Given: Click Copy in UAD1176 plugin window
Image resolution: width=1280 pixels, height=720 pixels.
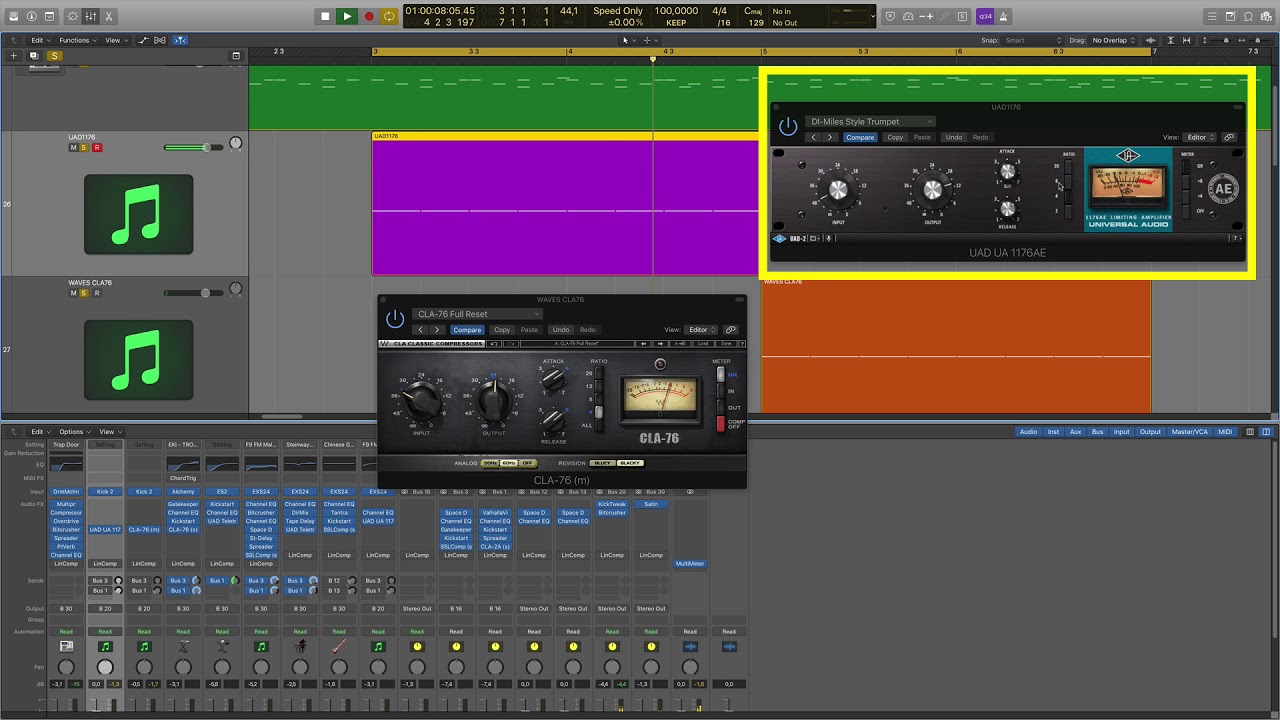Looking at the screenshot, I should coord(895,137).
